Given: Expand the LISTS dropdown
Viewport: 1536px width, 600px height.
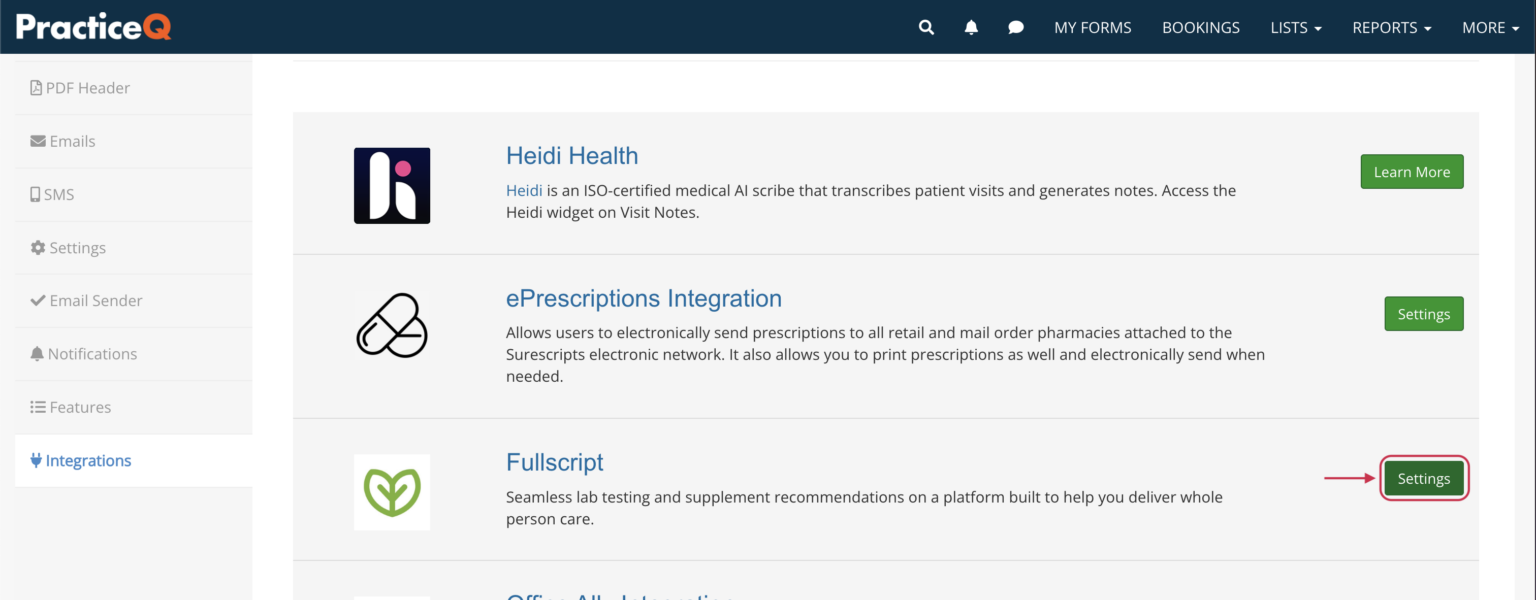Looking at the screenshot, I should point(1295,28).
